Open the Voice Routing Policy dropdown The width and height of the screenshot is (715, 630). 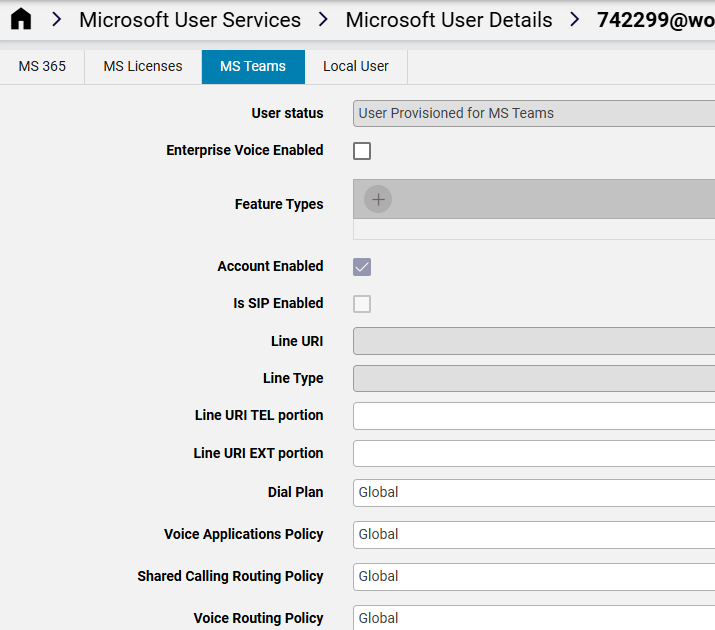534,618
